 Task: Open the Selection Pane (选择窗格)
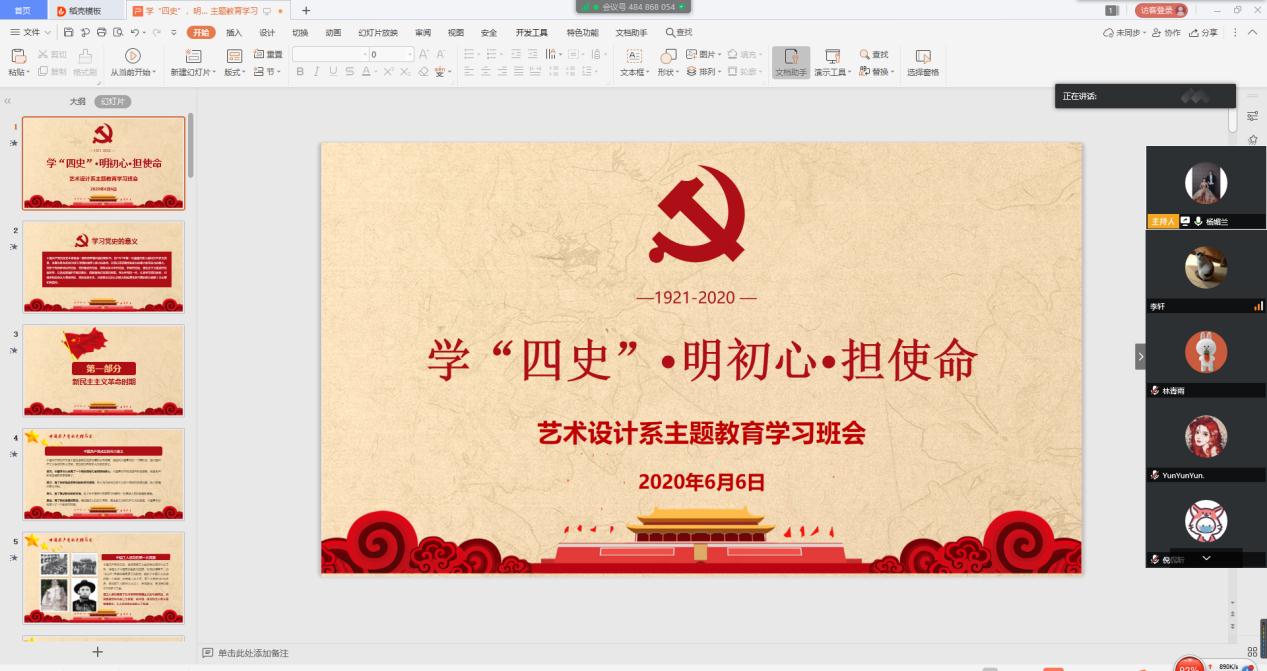point(923,62)
